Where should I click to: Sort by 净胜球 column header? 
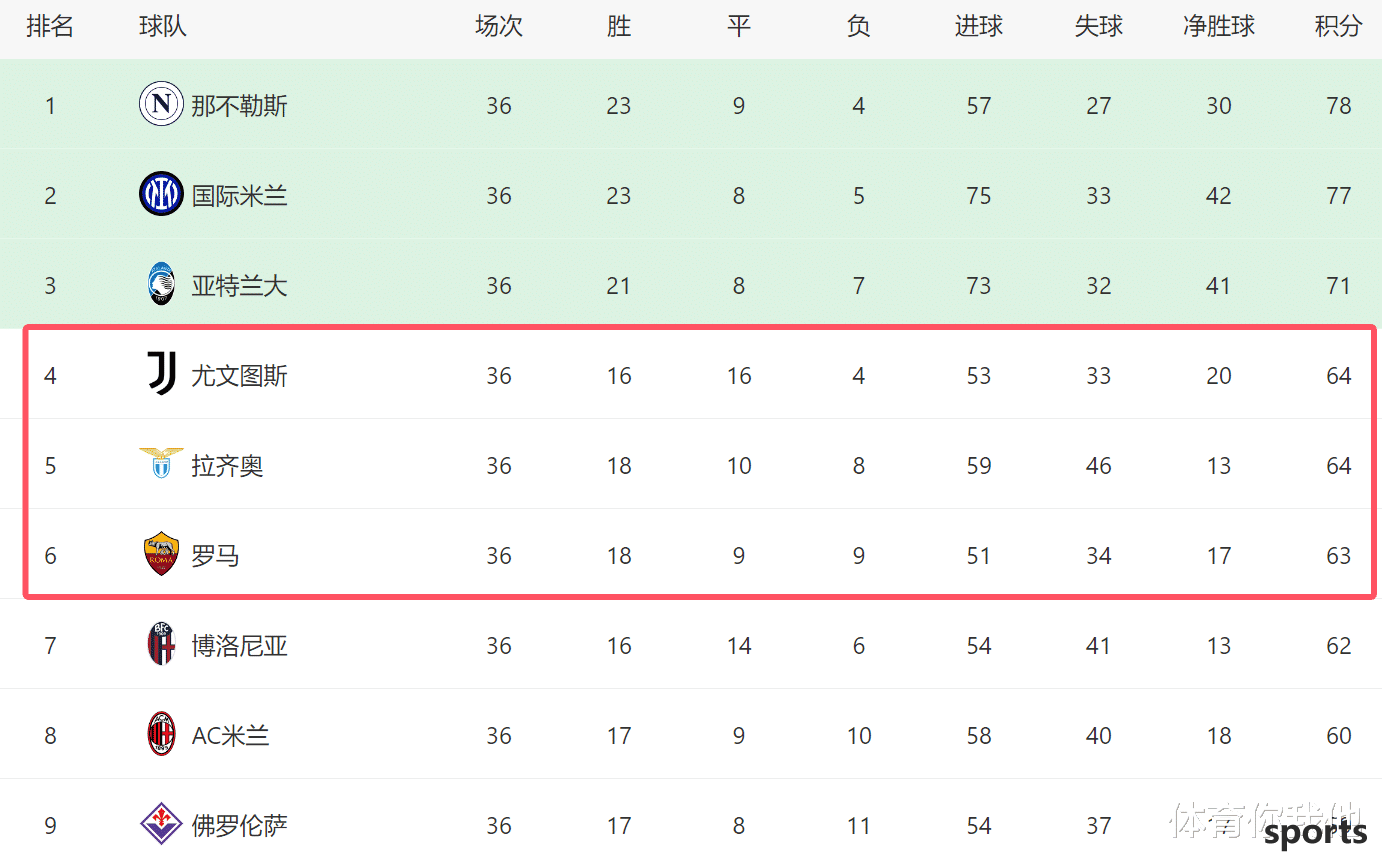pos(1218,27)
